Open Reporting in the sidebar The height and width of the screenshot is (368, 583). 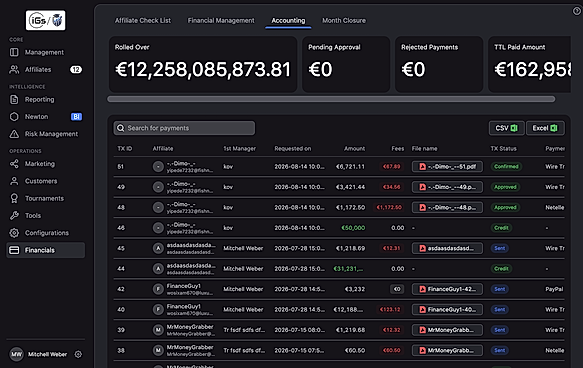click(x=45, y=99)
